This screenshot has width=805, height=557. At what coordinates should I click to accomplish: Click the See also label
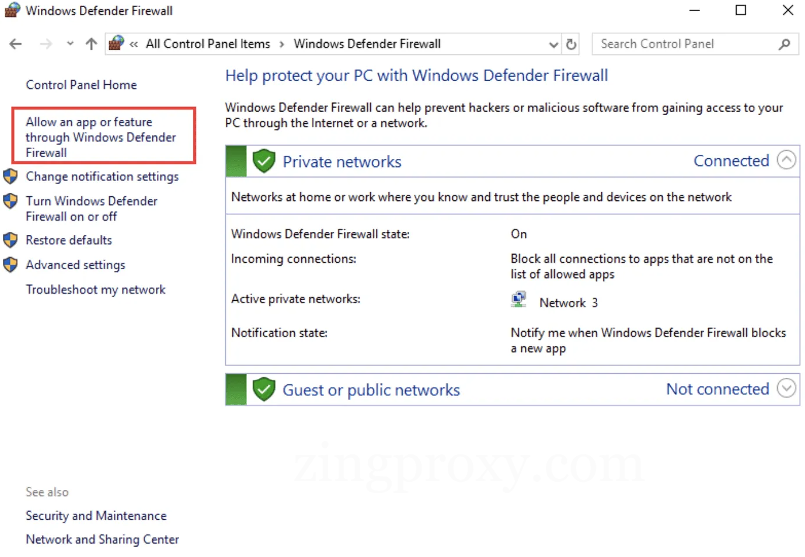[x=47, y=492]
